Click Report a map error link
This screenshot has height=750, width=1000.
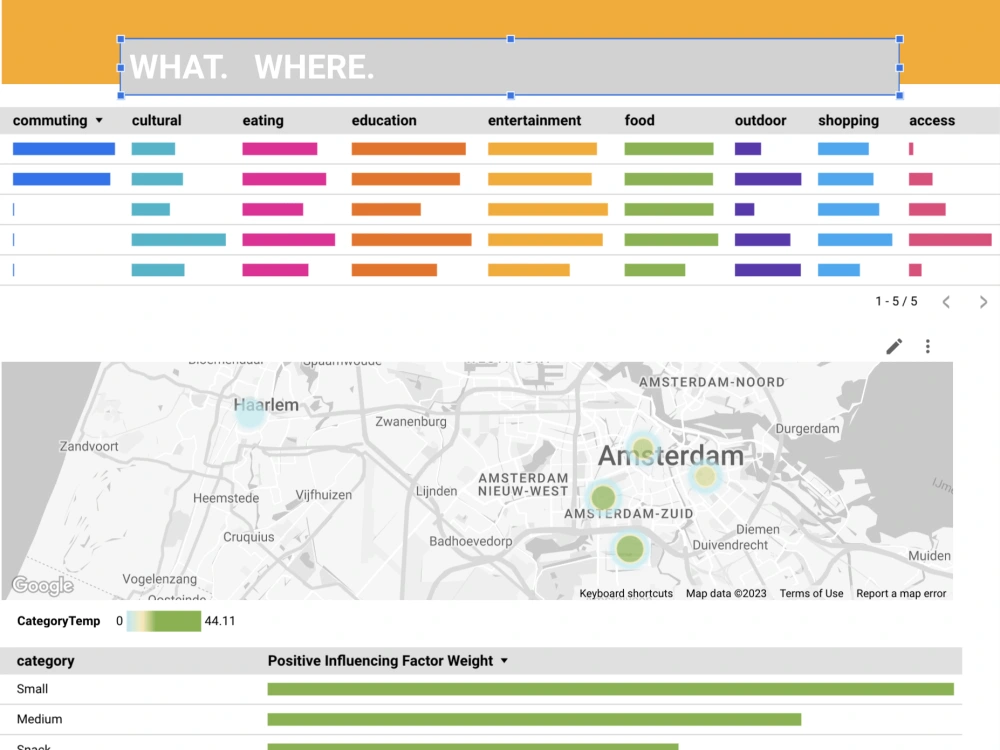[x=901, y=593]
